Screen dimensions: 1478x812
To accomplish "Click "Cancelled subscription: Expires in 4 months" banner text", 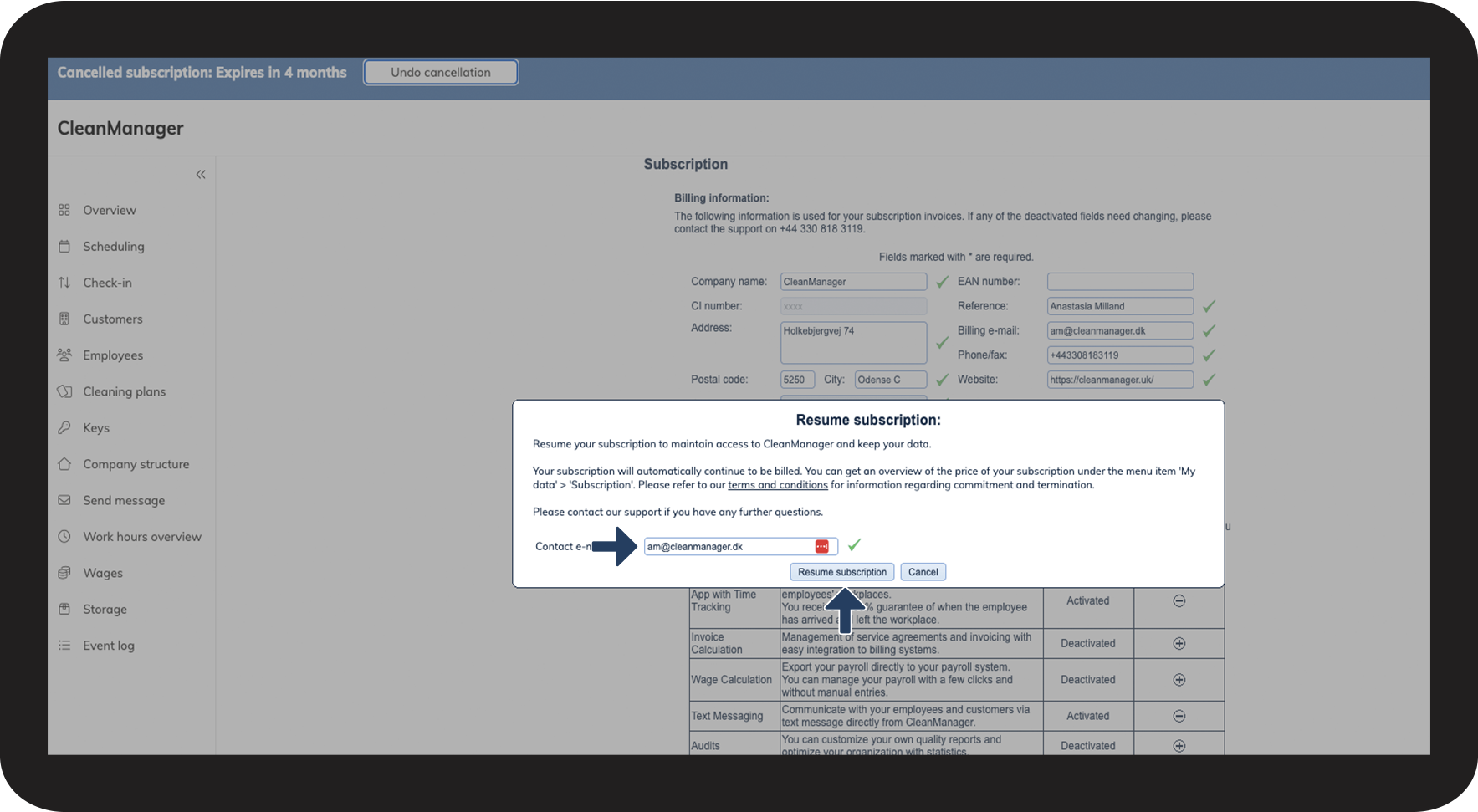I will coord(202,73).
